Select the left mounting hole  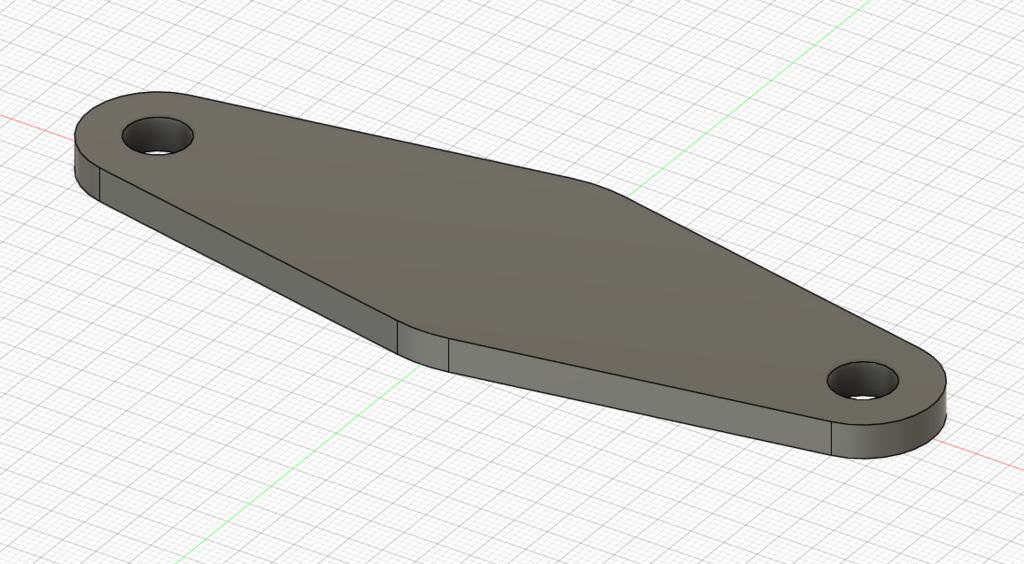158,136
